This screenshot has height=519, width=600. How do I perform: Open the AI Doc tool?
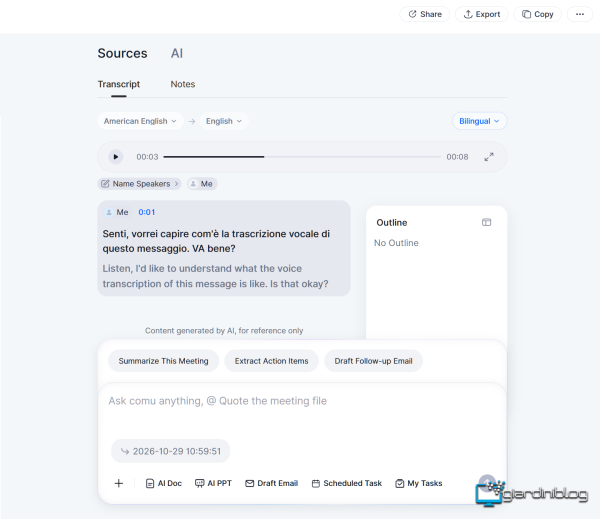pos(164,483)
